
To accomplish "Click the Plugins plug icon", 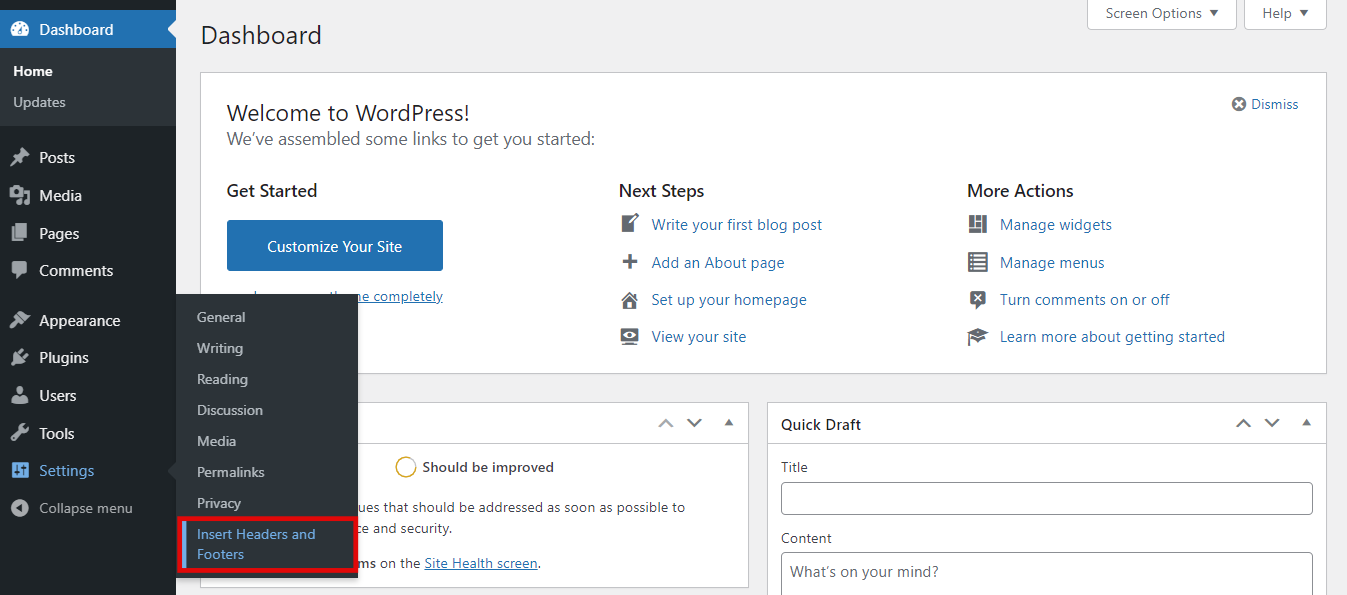I will click(x=19, y=358).
